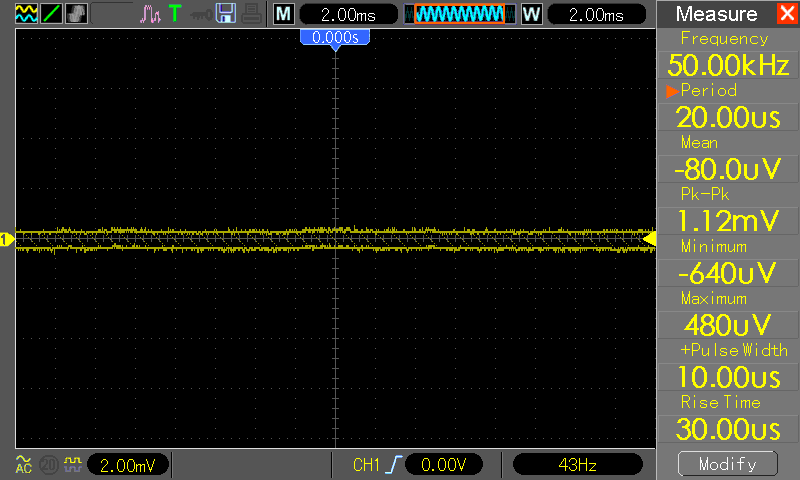The width and height of the screenshot is (800, 480).
Task: Click the gray 20 bandwidth limit icon
Action: (x=49, y=465)
